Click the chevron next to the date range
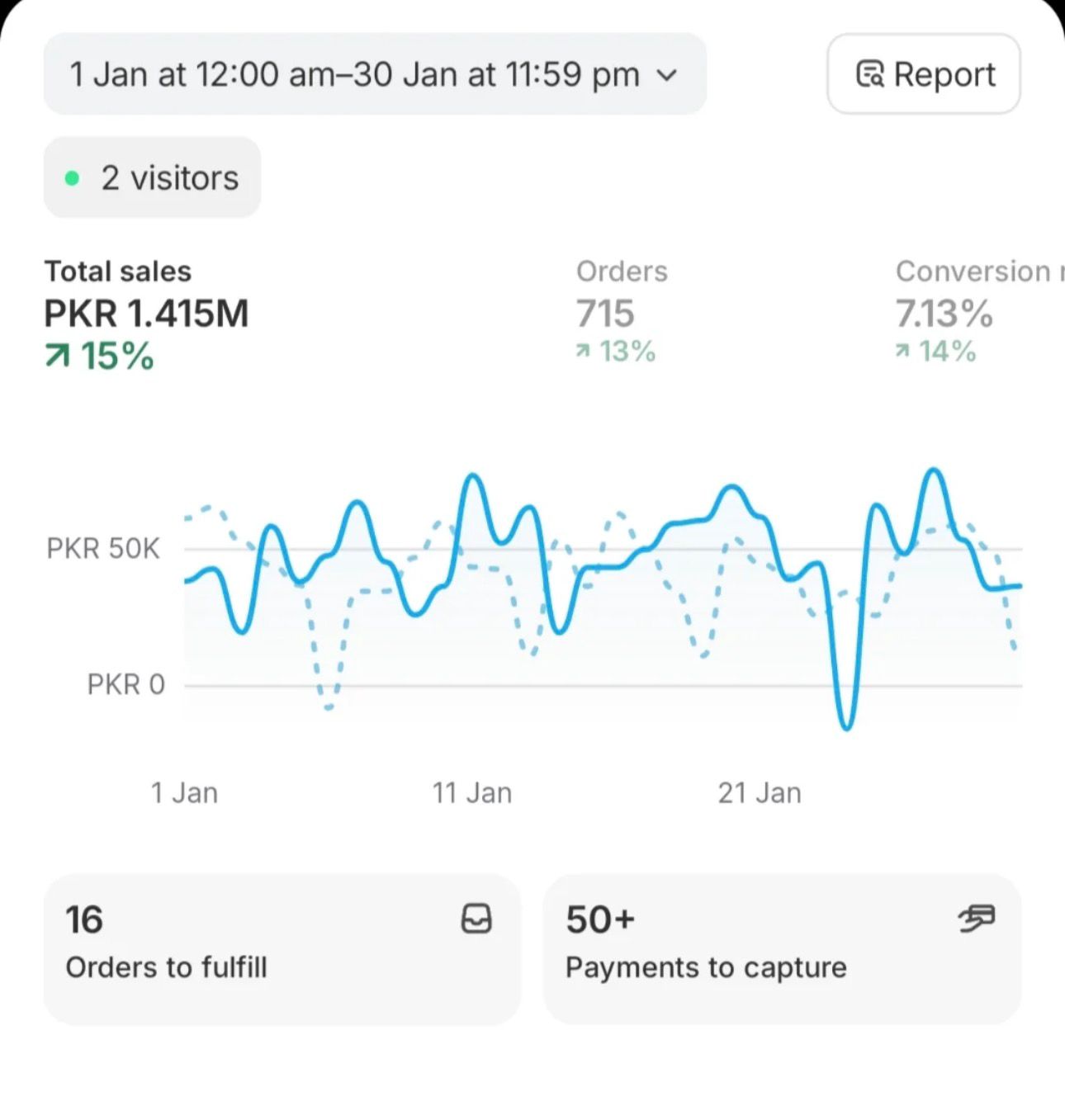This screenshot has height=1120, width=1065. point(666,75)
